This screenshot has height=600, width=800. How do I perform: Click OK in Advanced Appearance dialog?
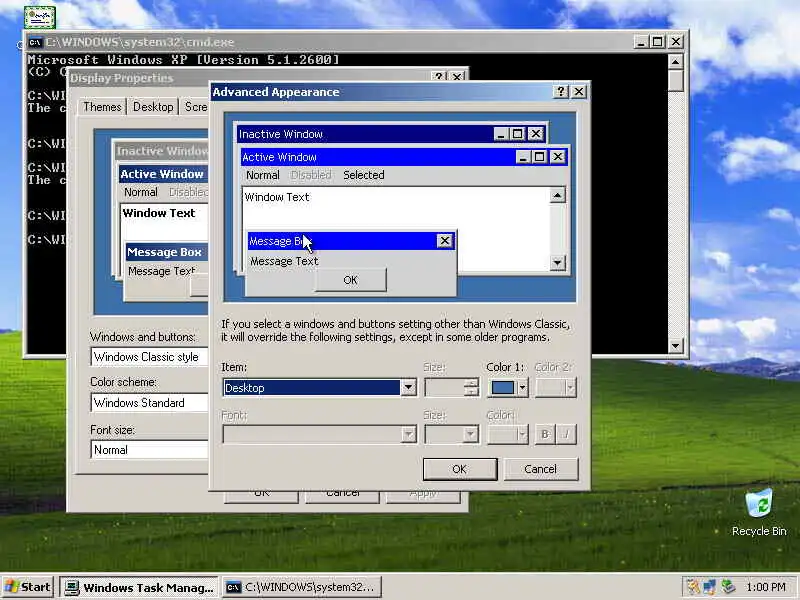pyautogui.click(x=460, y=469)
